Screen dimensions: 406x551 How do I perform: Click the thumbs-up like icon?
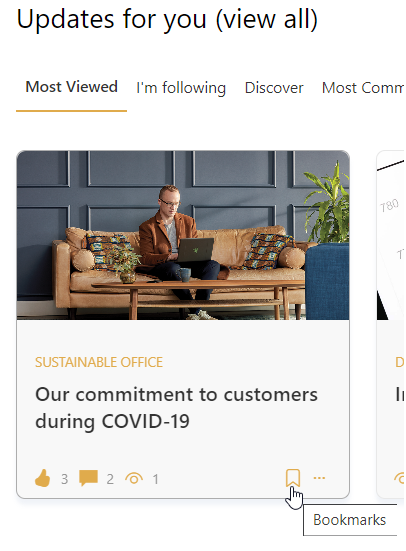coord(43,478)
